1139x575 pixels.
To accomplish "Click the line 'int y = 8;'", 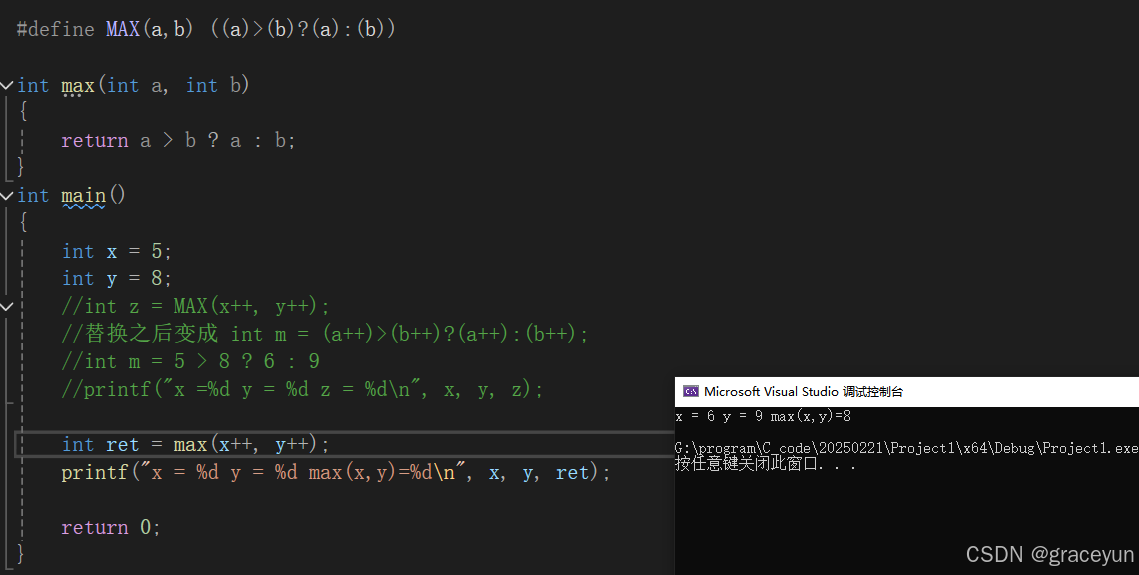I will pos(117,279).
